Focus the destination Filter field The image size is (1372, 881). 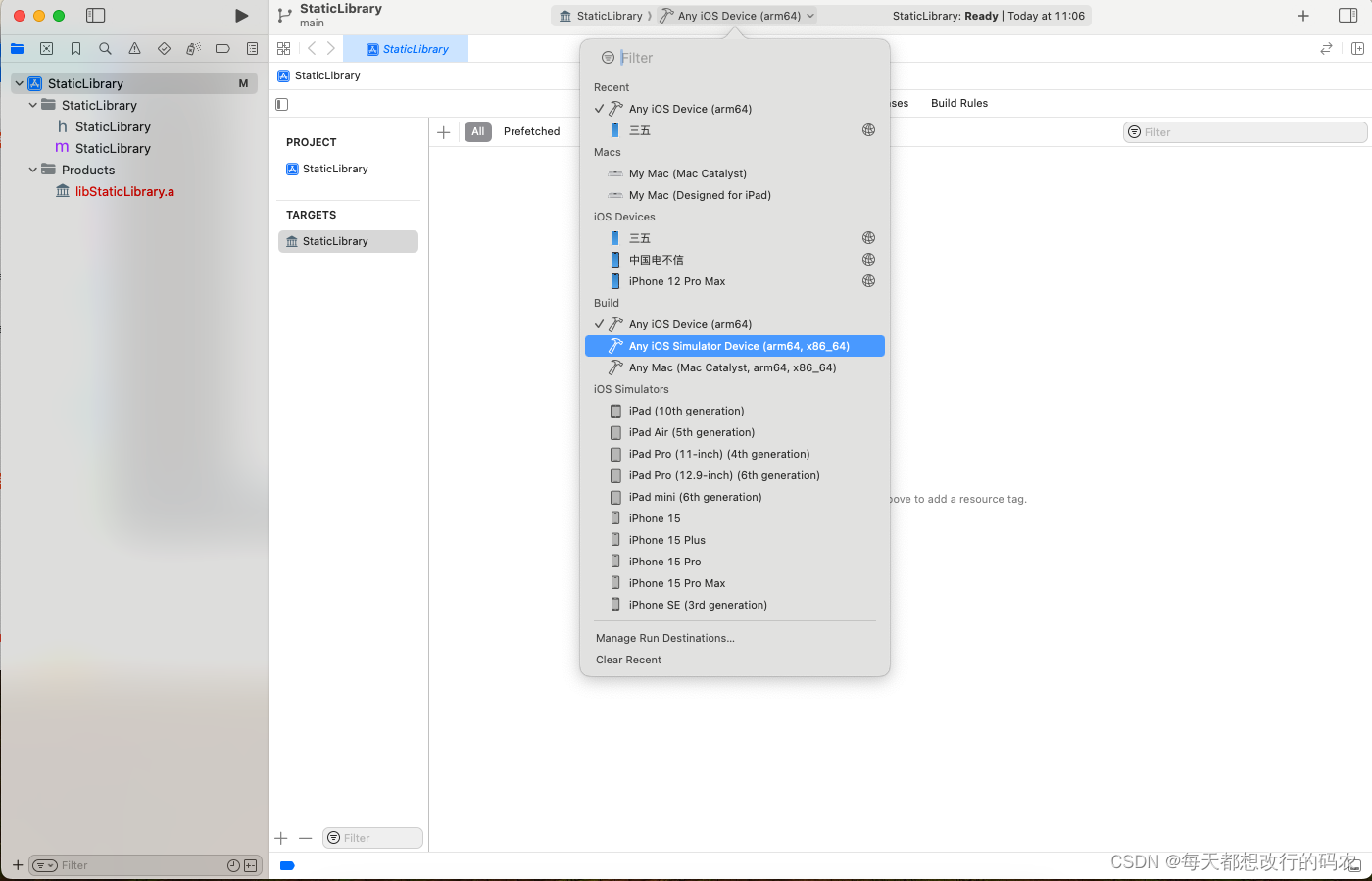click(735, 58)
